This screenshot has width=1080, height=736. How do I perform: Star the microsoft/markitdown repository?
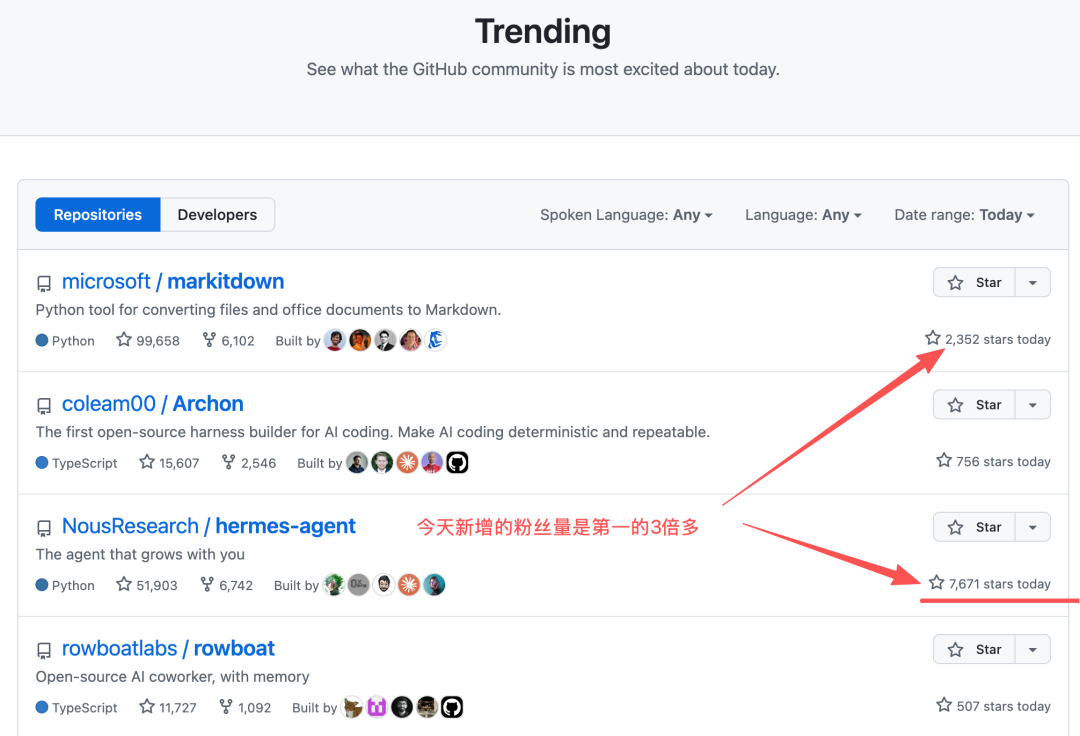pyautogui.click(x=974, y=282)
